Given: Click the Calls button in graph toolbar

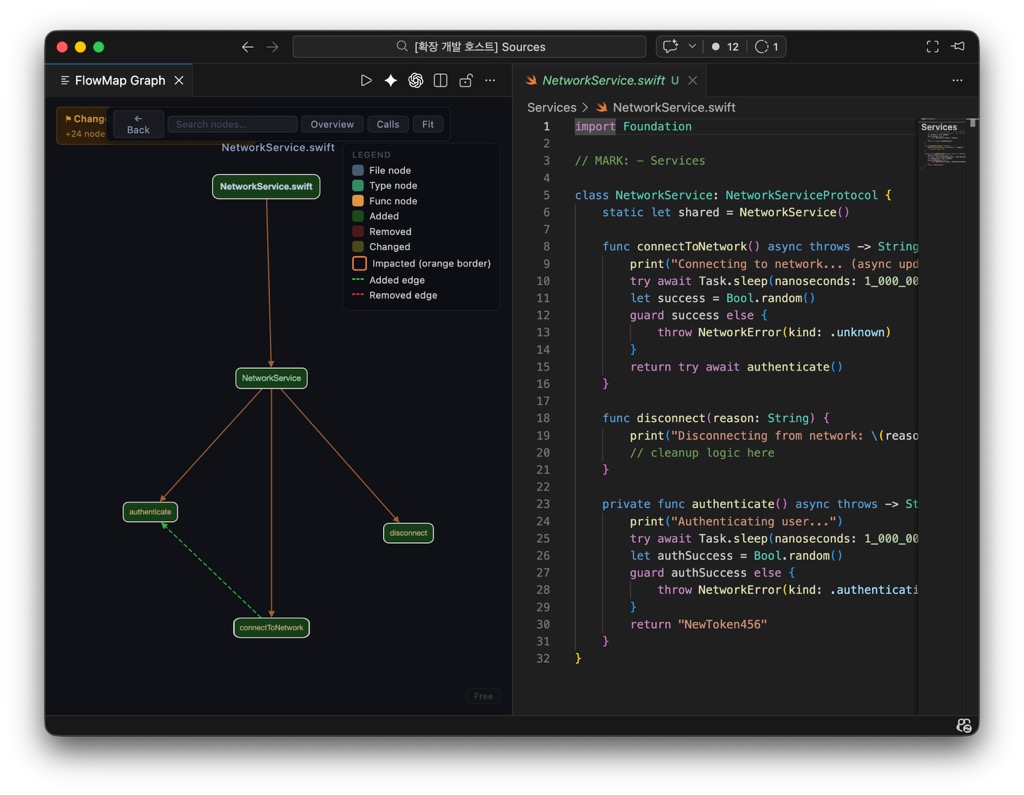Looking at the screenshot, I should [387, 124].
